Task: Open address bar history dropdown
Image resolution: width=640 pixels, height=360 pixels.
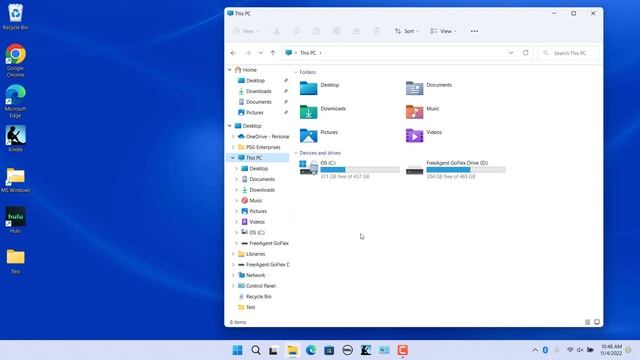Action: point(511,53)
